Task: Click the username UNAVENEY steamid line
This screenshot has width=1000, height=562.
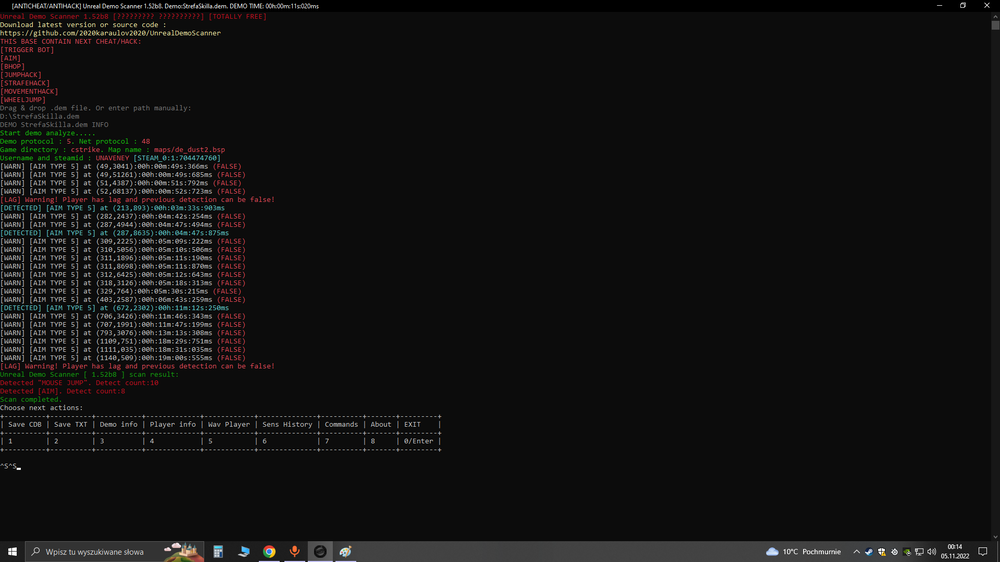Action: tap(110, 158)
